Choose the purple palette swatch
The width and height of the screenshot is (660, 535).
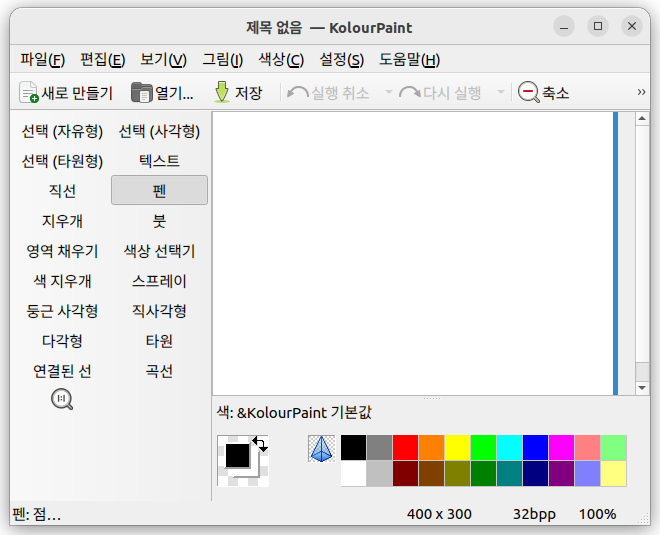tap(562, 474)
